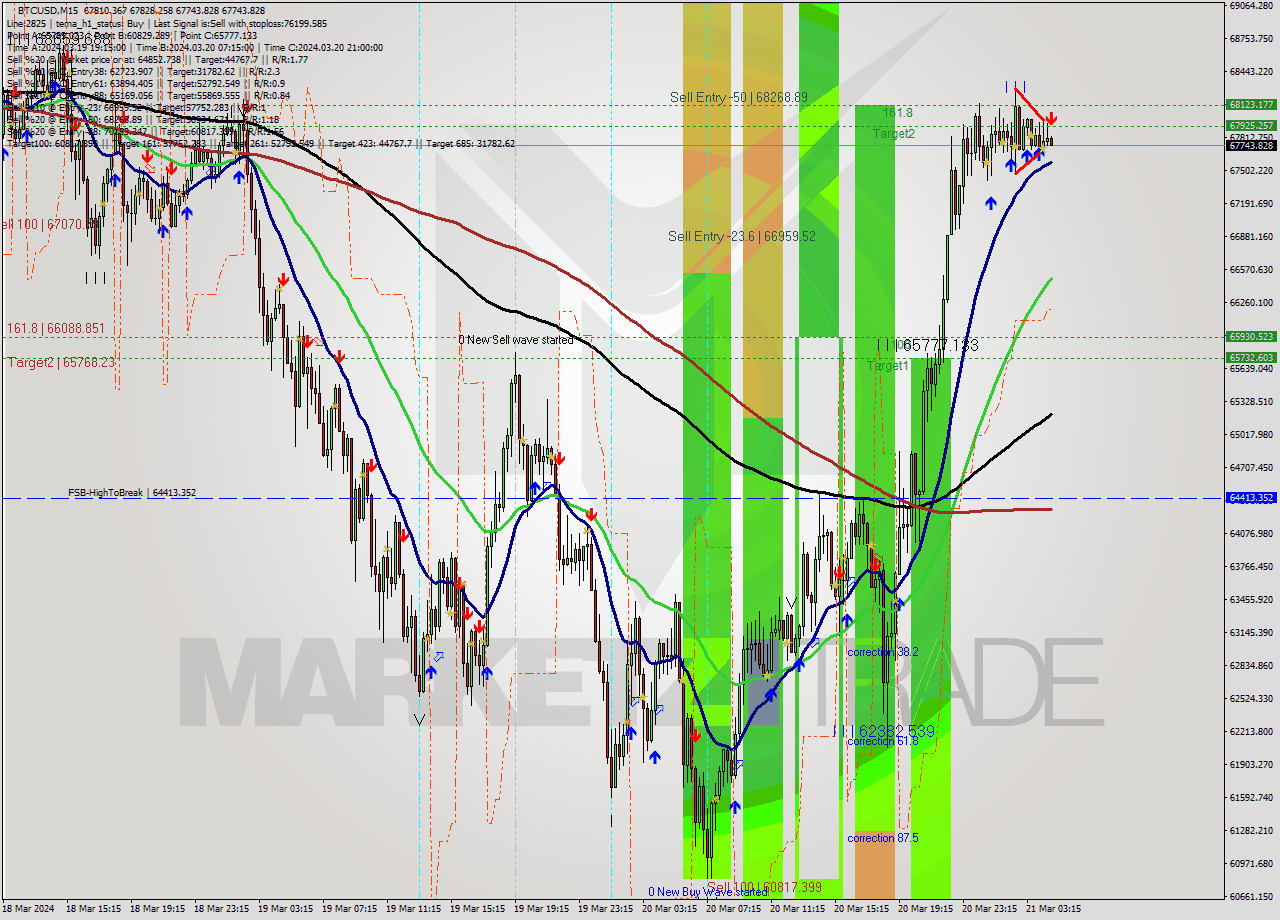Click the '18 Mar 2024' date label
The image size is (1280, 920).
coord(29,909)
